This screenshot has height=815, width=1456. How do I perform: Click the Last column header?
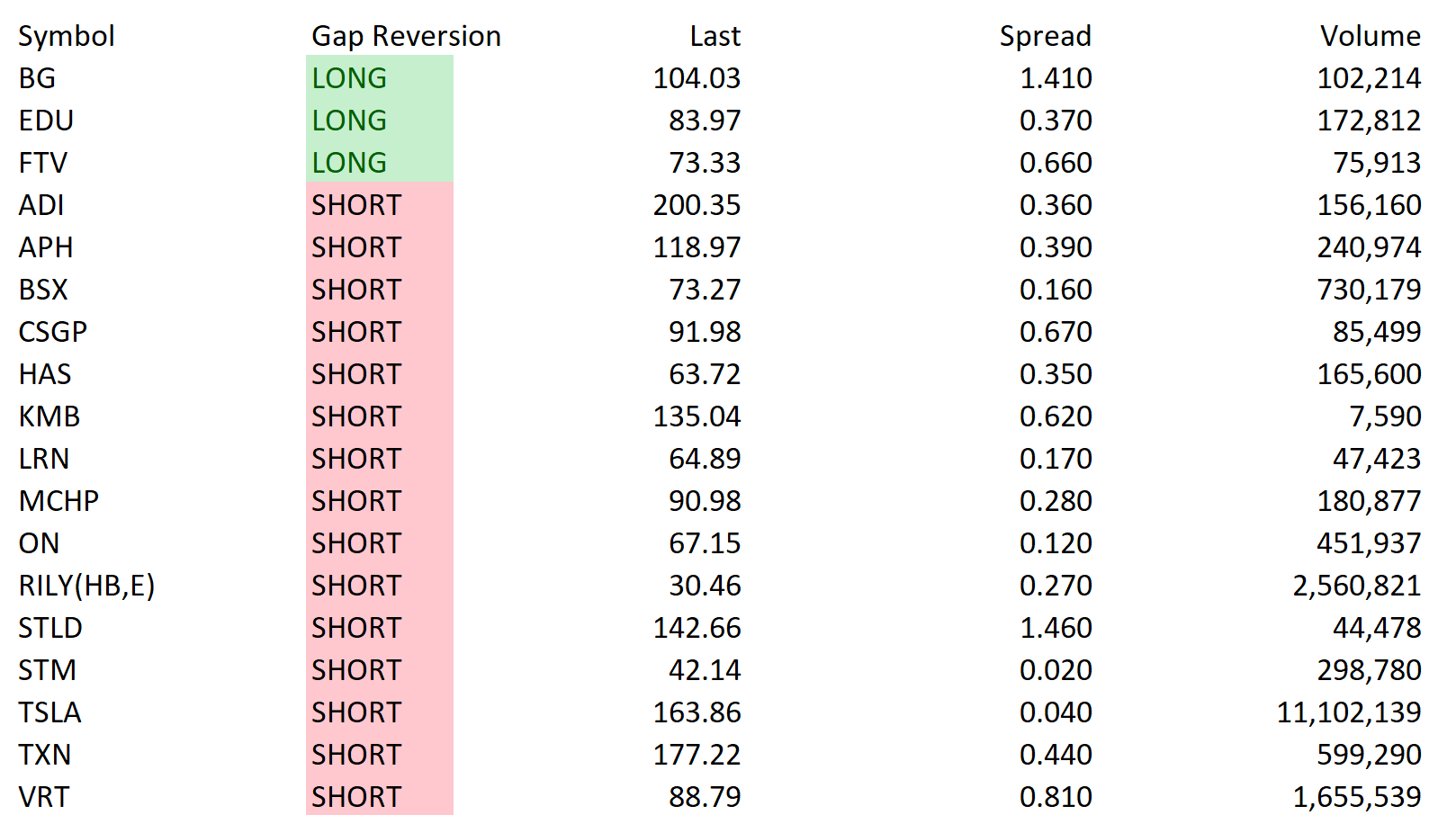click(x=715, y=36)
